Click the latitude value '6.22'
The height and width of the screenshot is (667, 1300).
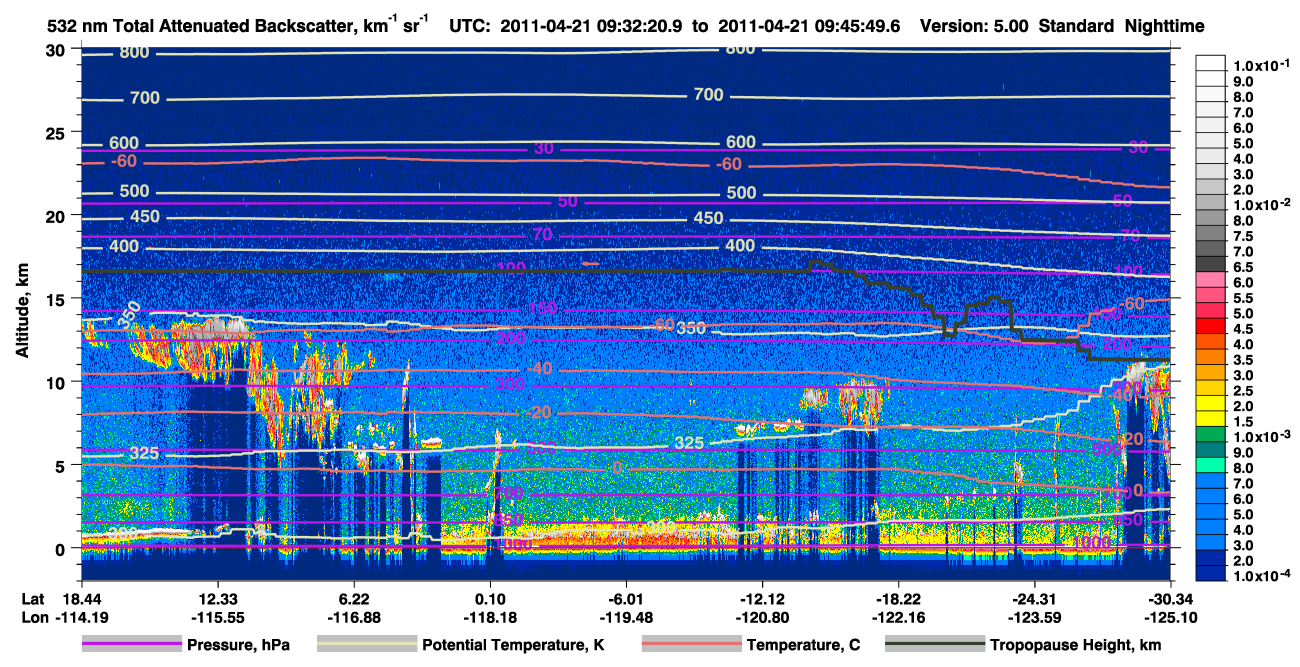(353, 599)
